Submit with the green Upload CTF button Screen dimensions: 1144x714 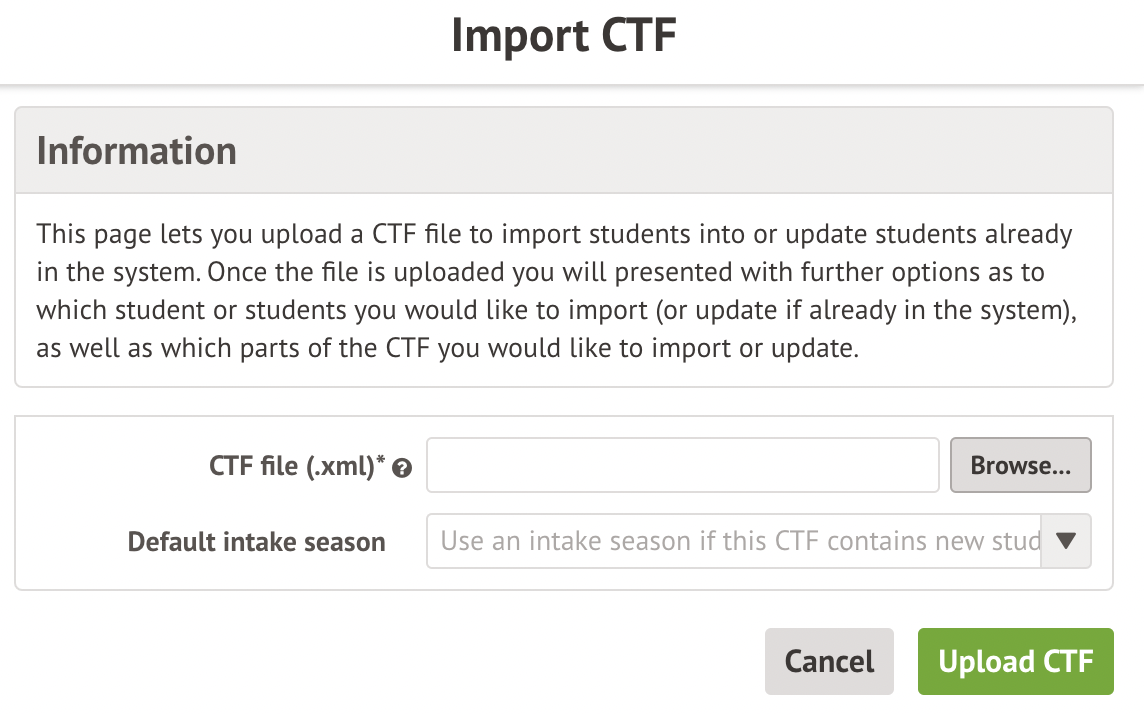[1015, 661]
